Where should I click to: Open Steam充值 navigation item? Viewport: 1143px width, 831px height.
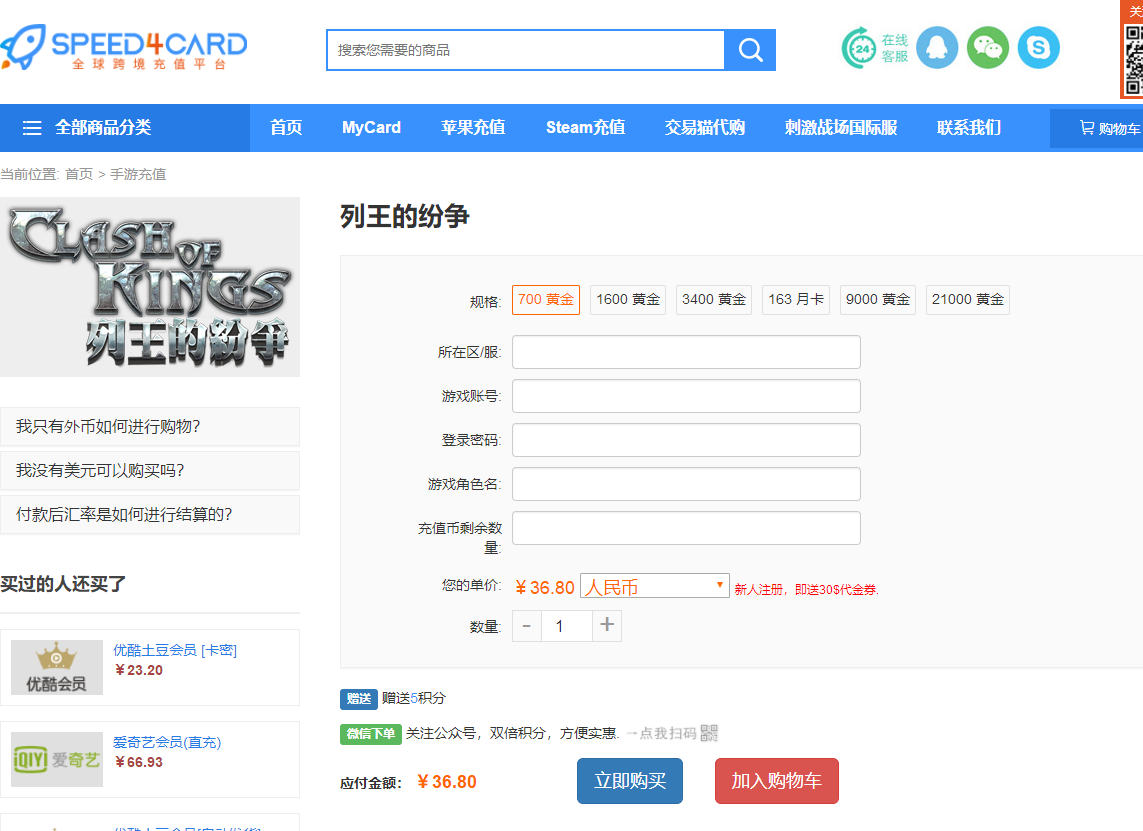(x=585, y=128)
